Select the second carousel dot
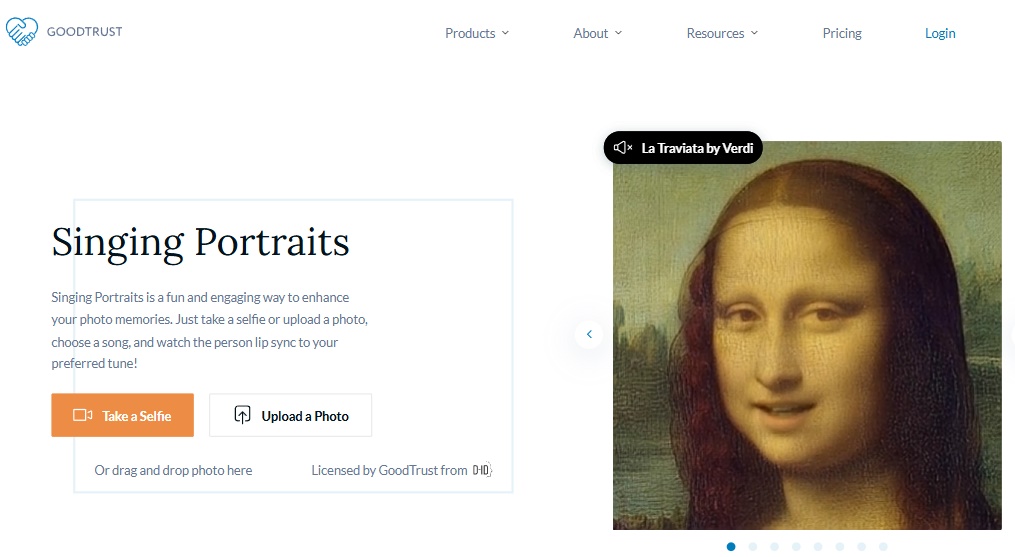 click(x=753, y=547)
